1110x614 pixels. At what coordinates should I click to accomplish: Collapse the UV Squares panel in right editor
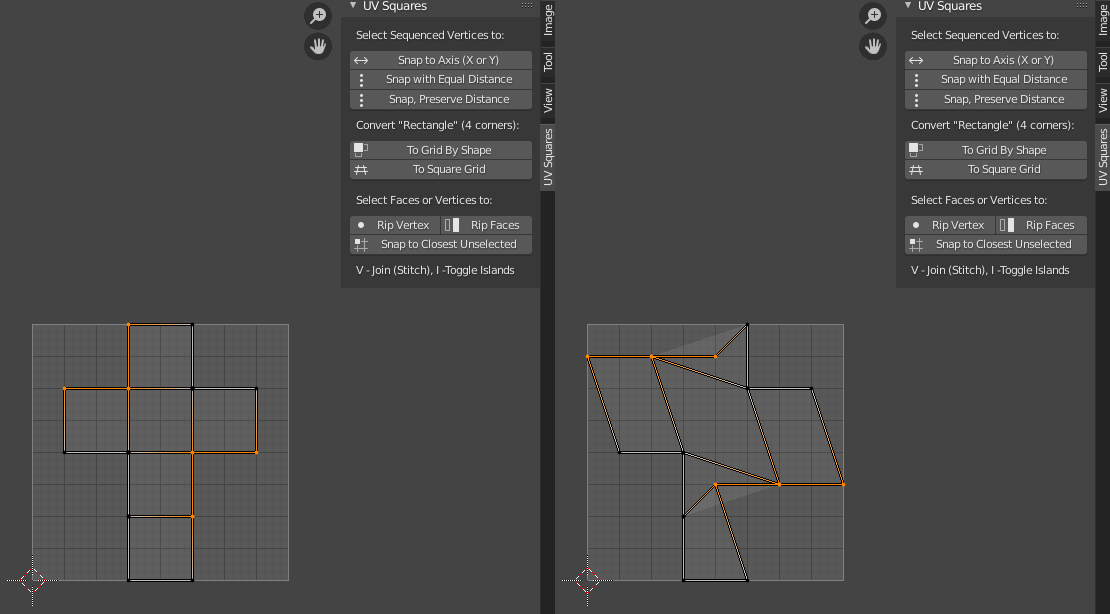point(908,6)
